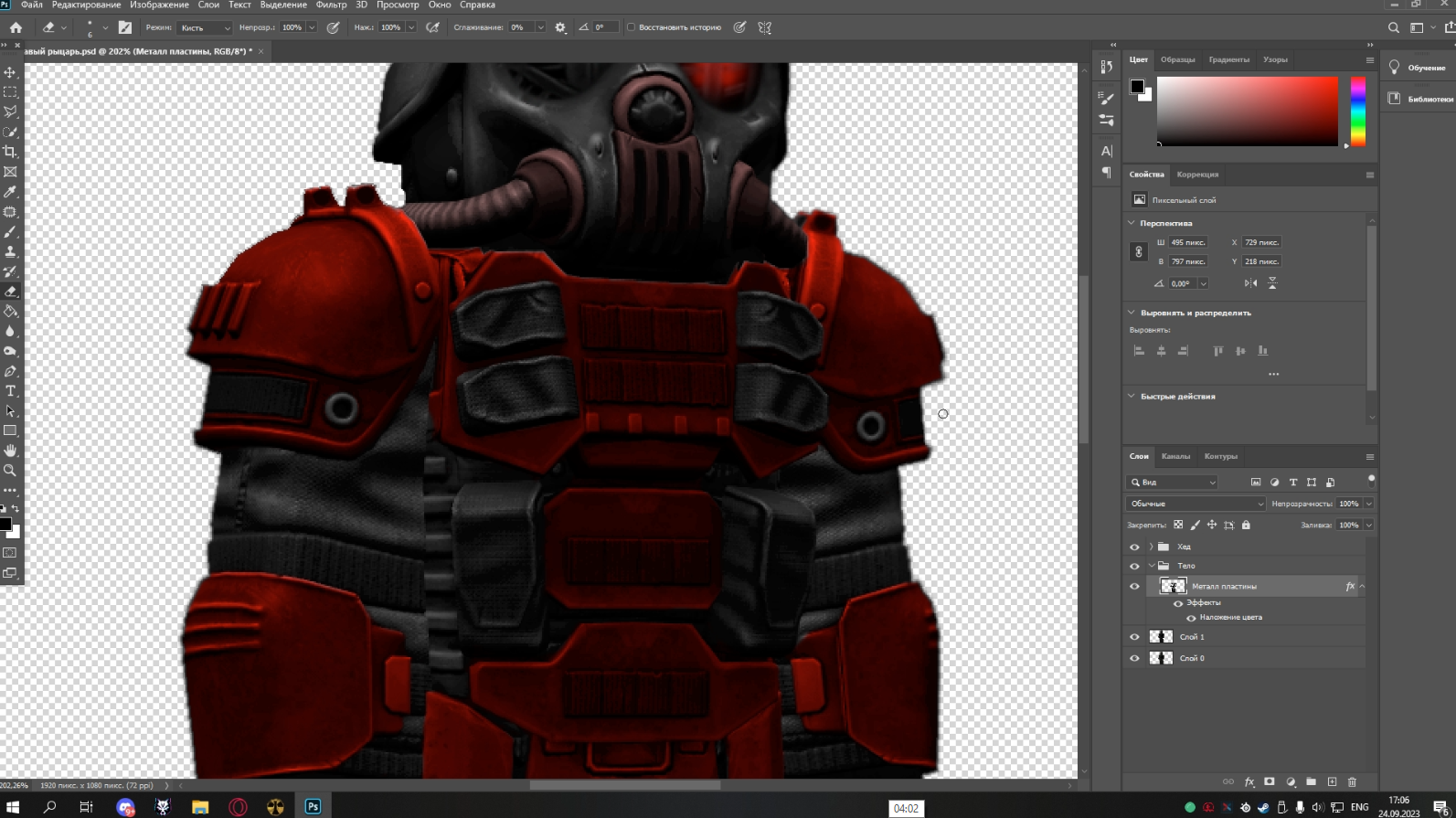Open 'Непрозрачность' layer opacity dropdown arrow
This screenshot has width=1456, height=818.
click(1368, 504)
